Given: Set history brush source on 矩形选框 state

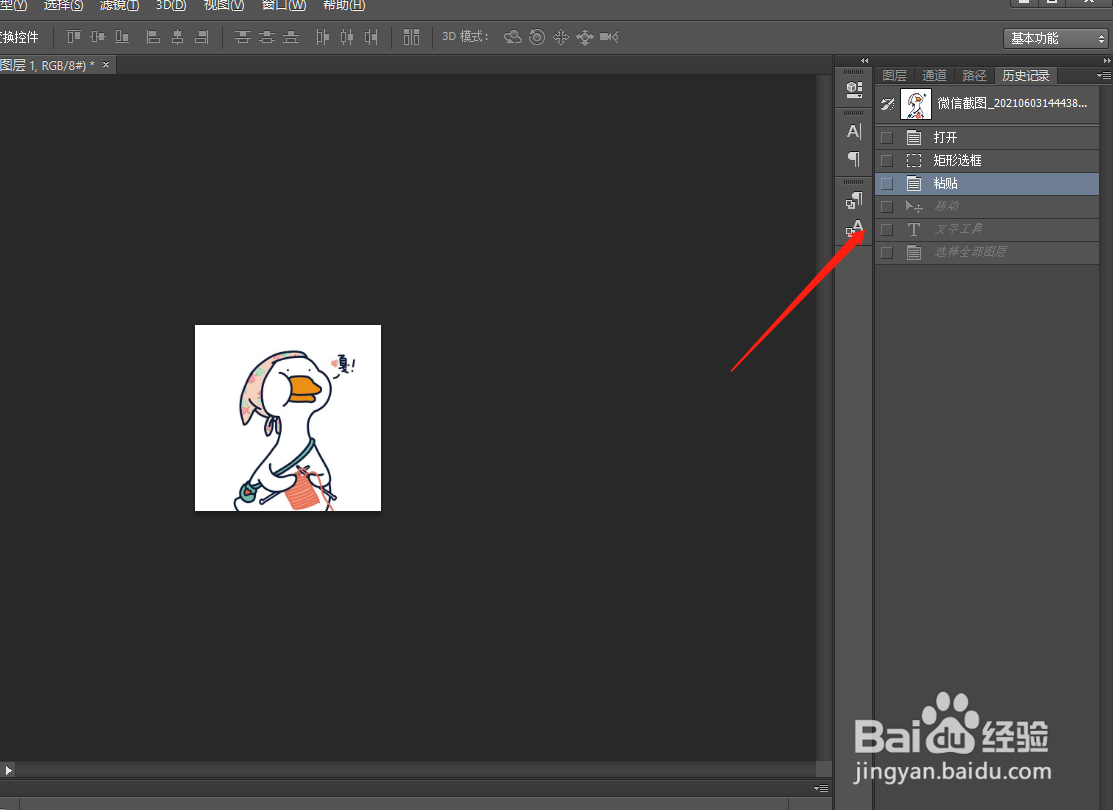Looking at the screenshot, I should (887, 160).
